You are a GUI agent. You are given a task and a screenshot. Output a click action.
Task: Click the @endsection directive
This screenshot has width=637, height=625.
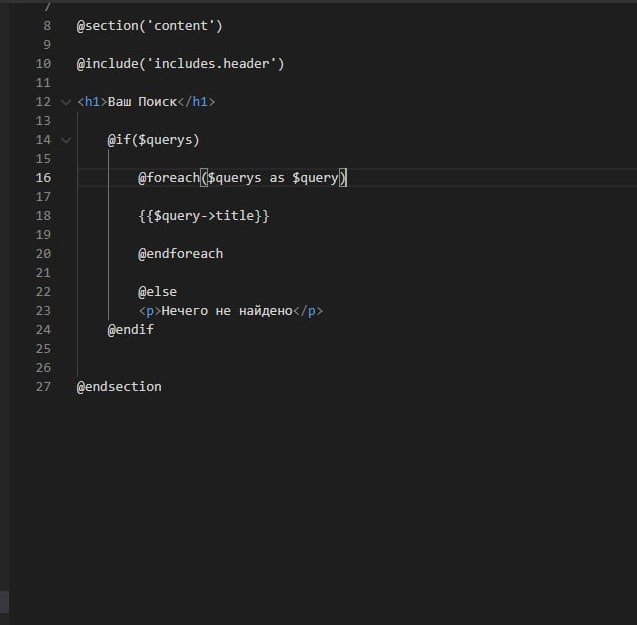click(119, 387)
